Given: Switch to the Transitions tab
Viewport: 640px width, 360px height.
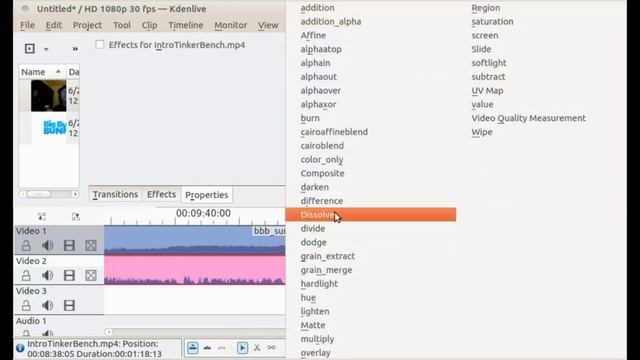Looking at the screenshot, I should pyautogui.click(x=115, y=194).
